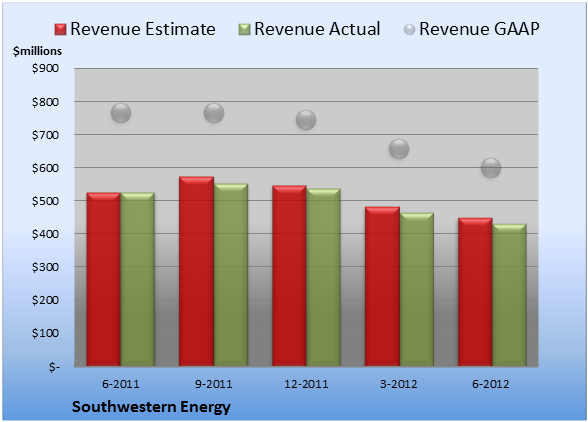588x422 pixels.
Task: Click the "$millions" axis unit label
Action: (37, 51)
